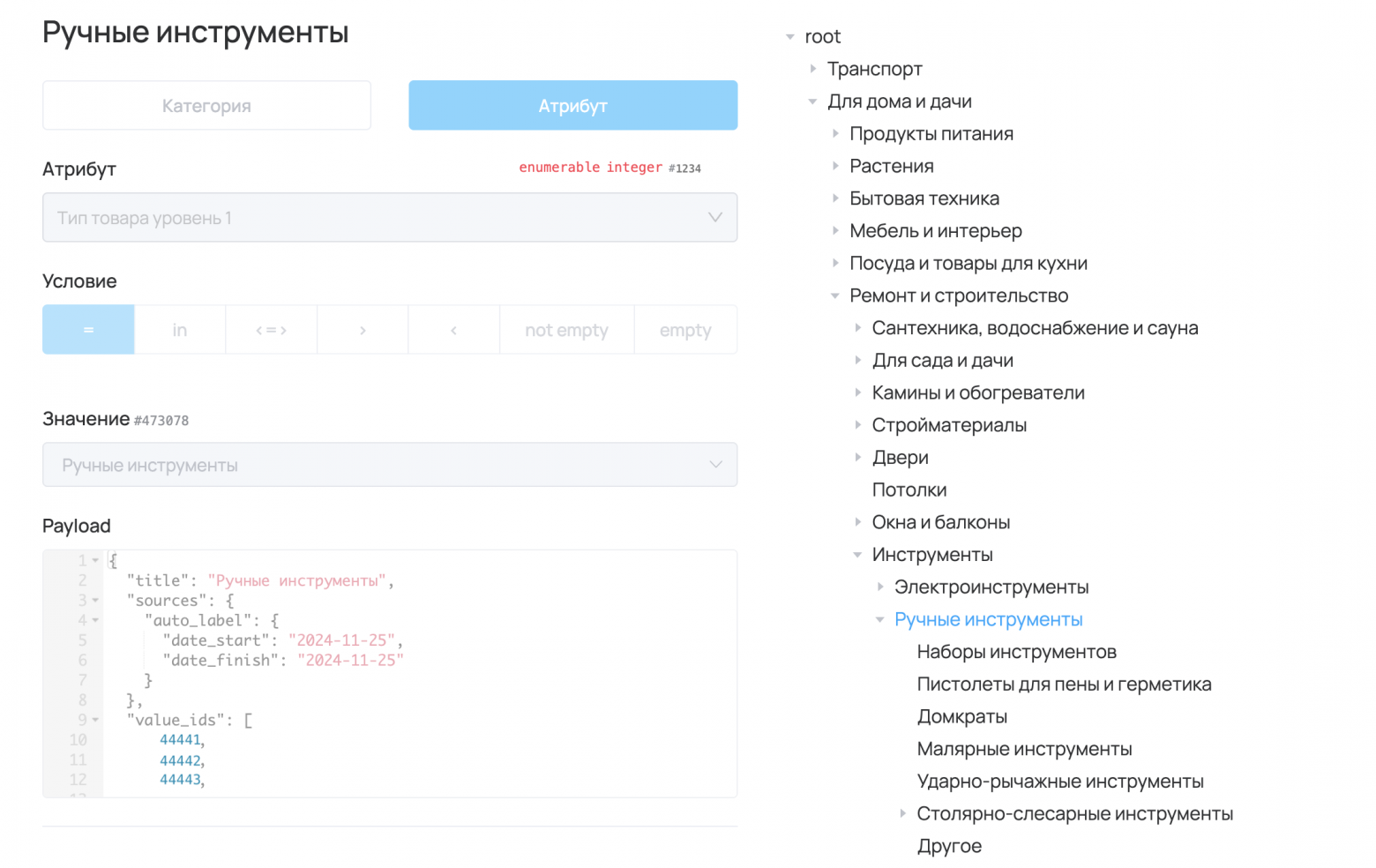Collapse the value_ids array in the Payload
Screen dimensions: 1376x868
tap(95, 719)
